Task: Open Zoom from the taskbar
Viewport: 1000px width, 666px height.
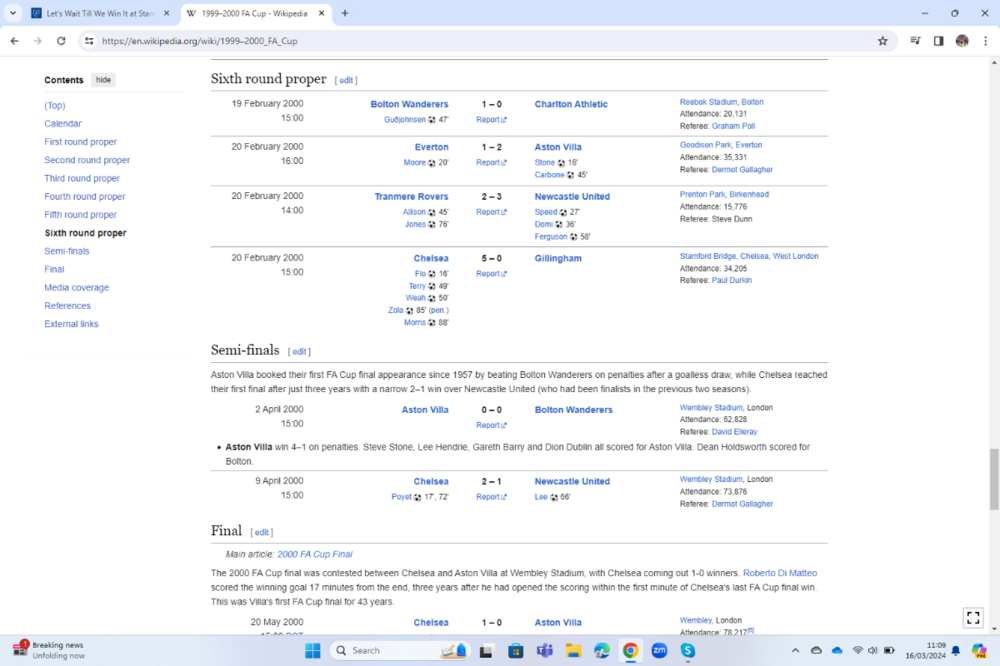Action: tap(659, 651)
